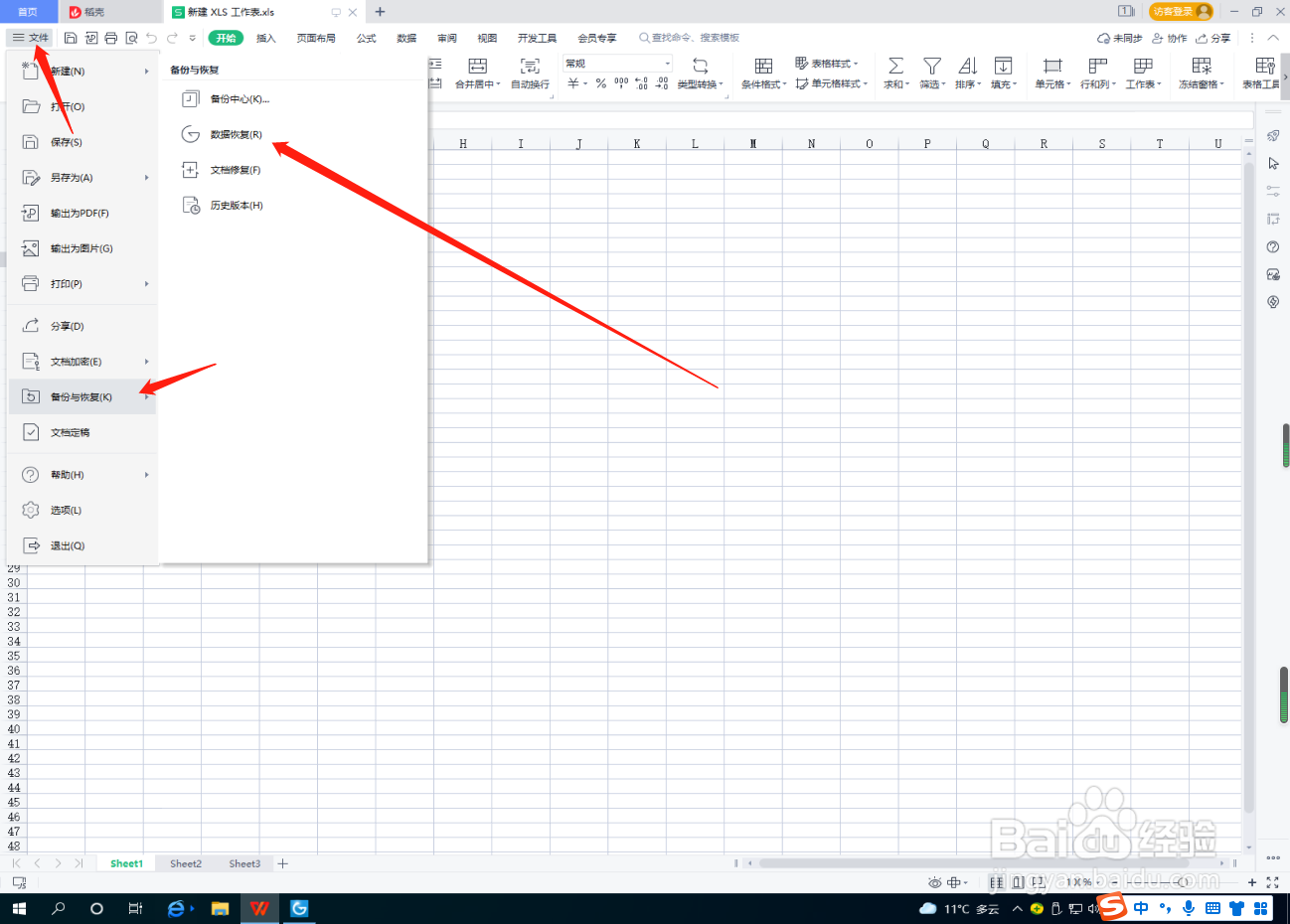The height and width of the screenshot is (924, 1290).
Task: Open Page Layout (页面布局) ribbon tab
Action: [x=316, y=38]
